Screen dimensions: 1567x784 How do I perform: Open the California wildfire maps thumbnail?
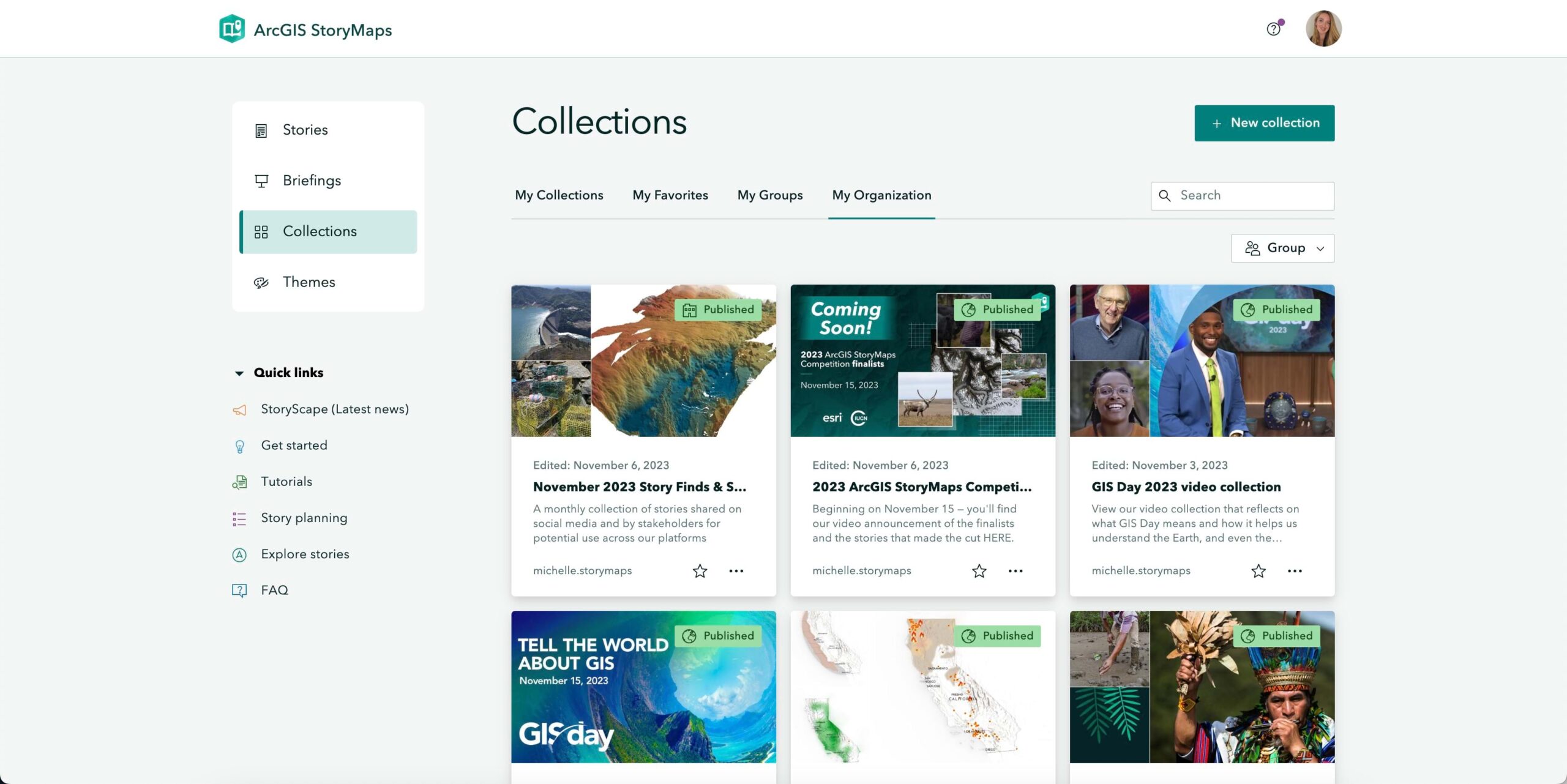point(923,687)
